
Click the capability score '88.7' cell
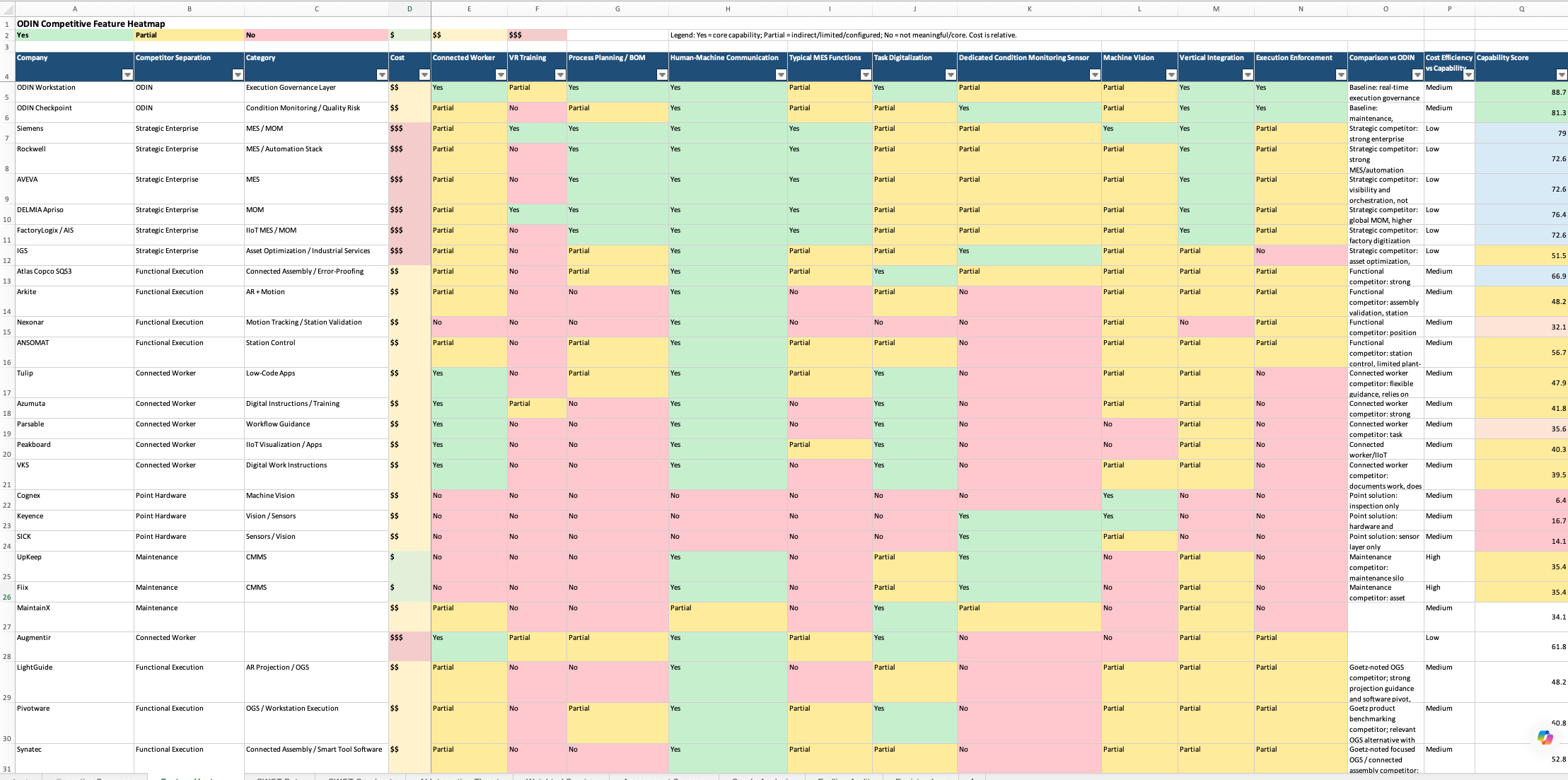(x=1521, y=92)
